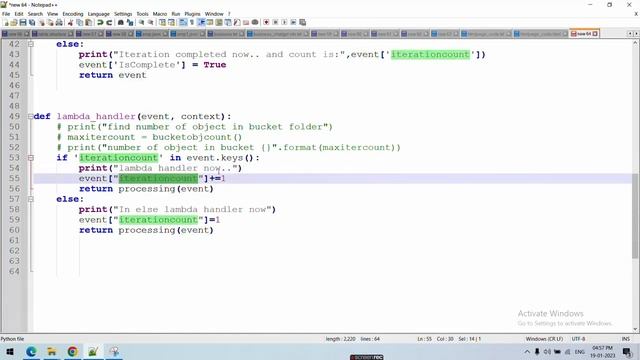Open the Search menu
Viewport: 640px width, 360px height.
pos(35,14)
